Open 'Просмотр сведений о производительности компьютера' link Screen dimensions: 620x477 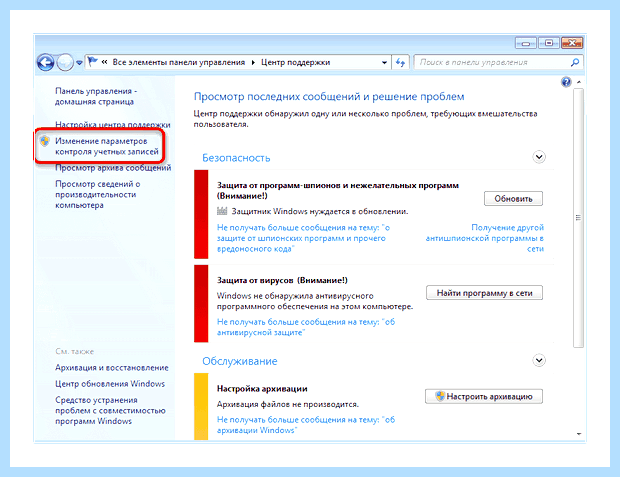pyautogui.click(x=98, y=195)
